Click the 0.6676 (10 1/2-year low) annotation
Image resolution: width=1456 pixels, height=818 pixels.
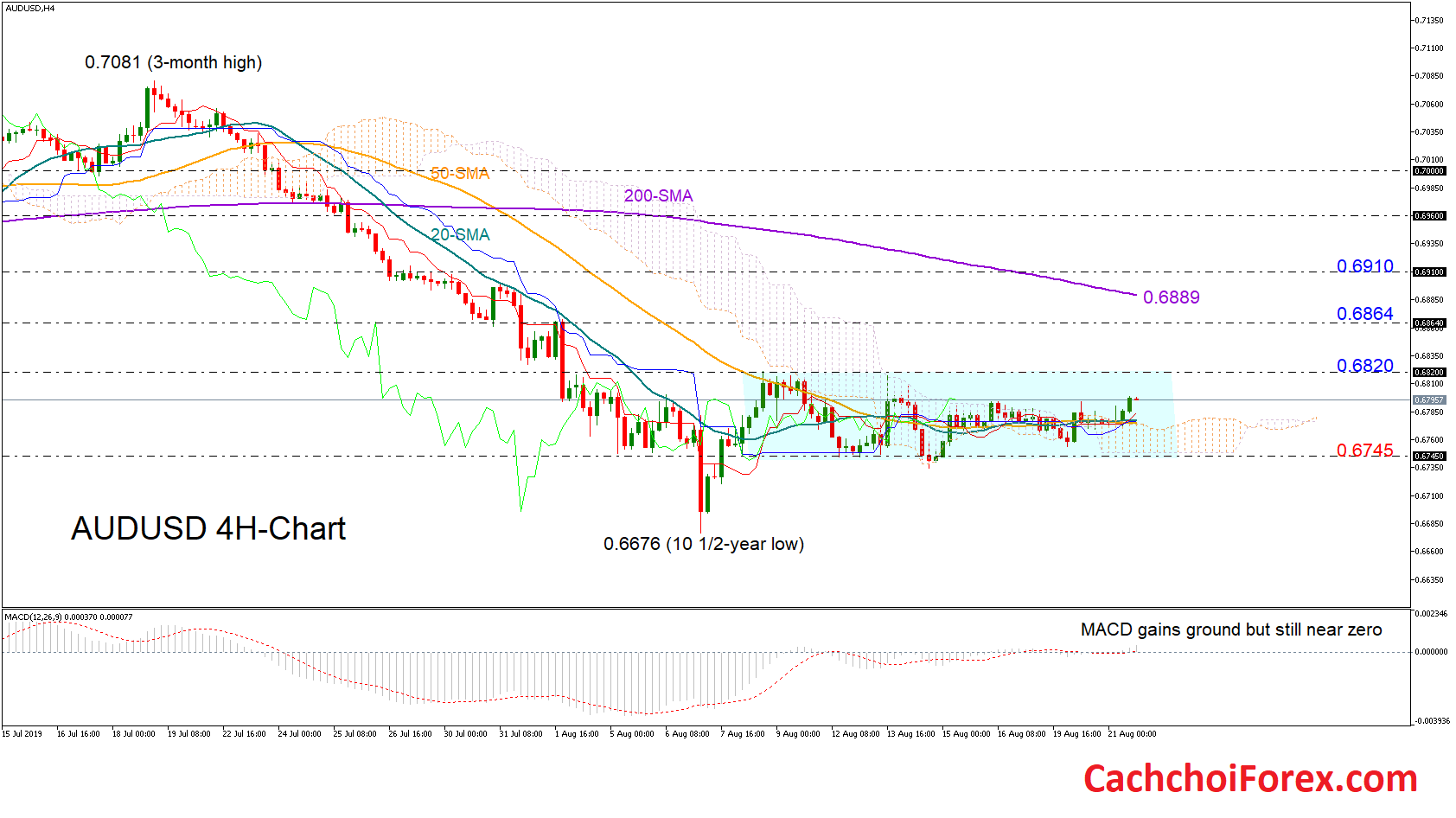pos(704,544)
